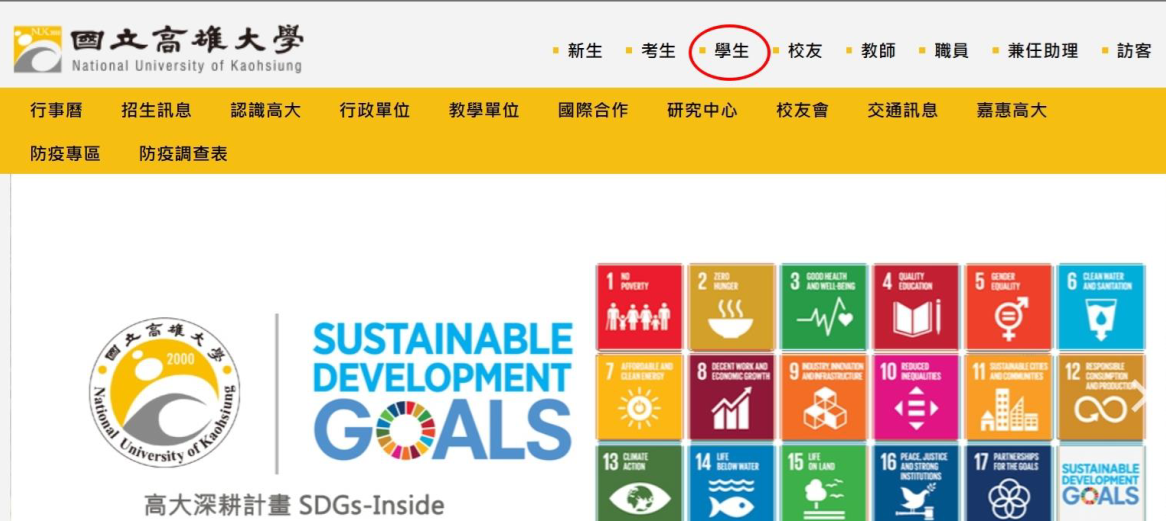Click the SDG 1 No Poverty tile
Viewport: 1166px width, 521px height.
(639, 307)
